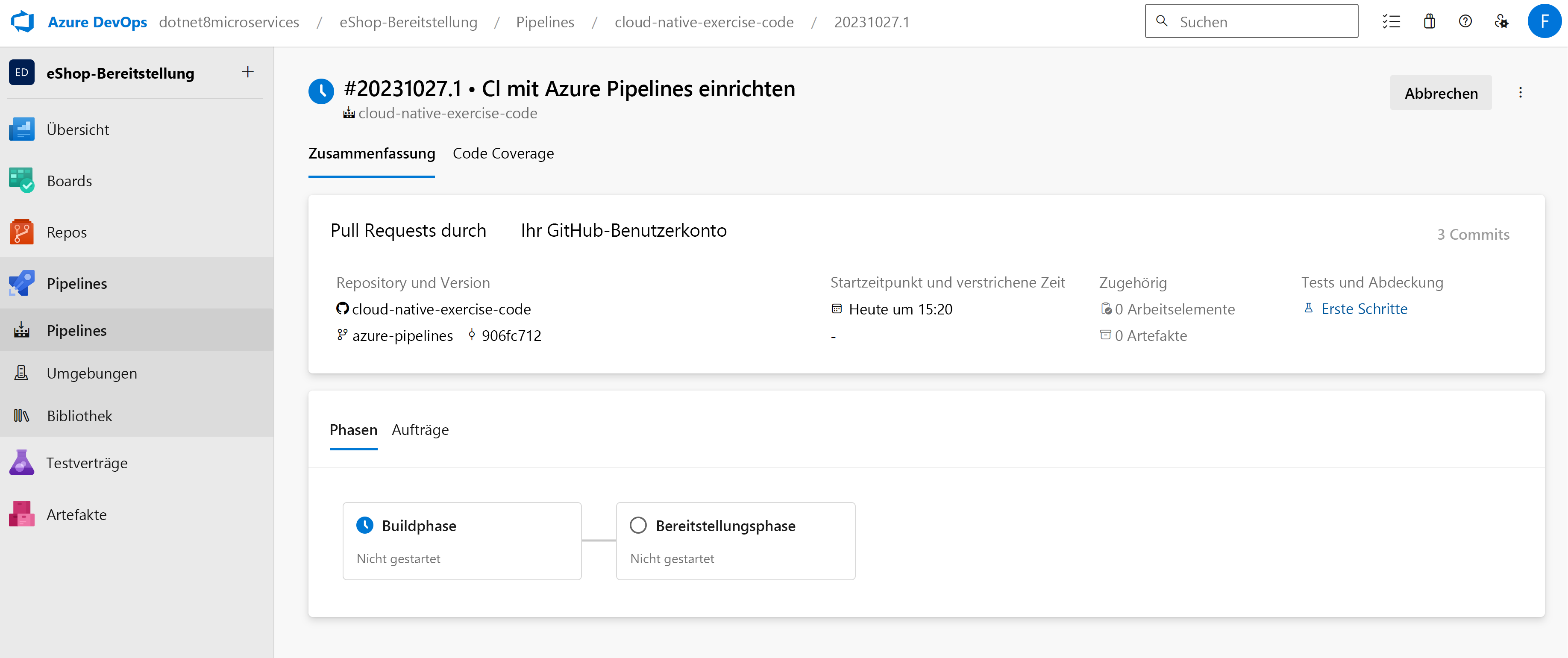Click the plus button beside eShop-Bereitstellung
1568x658 pixels.
[x=248, y=73]
